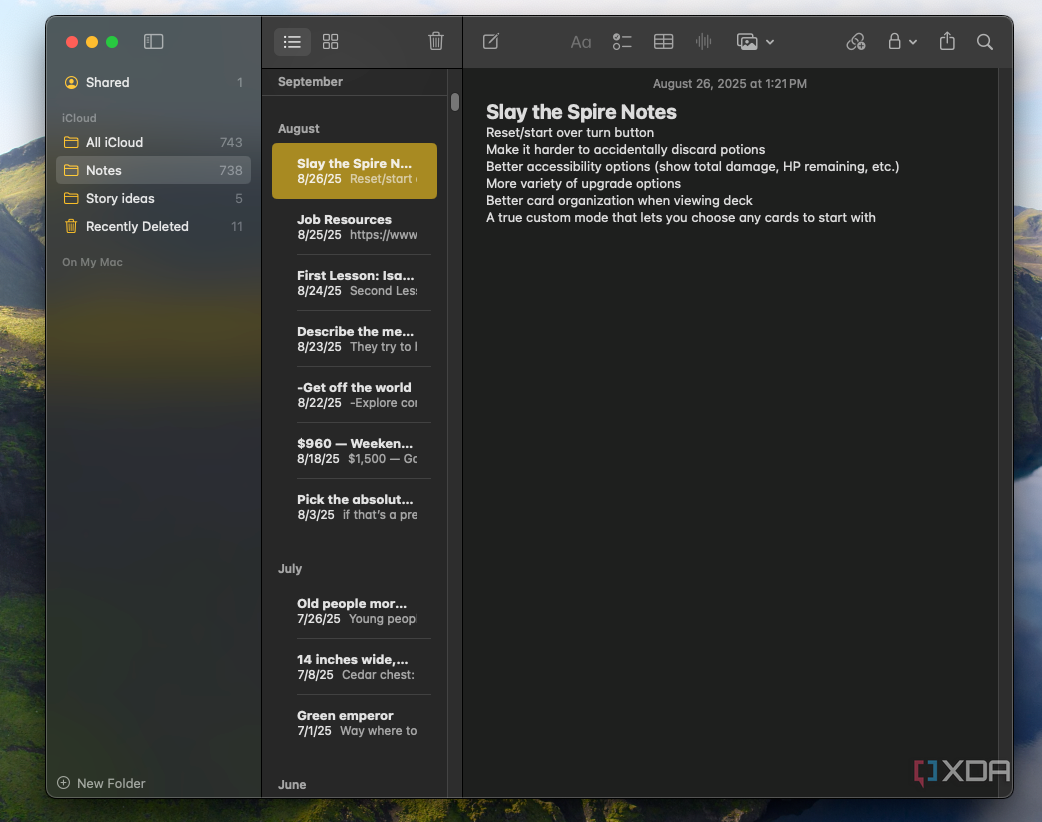Screen dimensions: 1042x822
Task: Open the First Lesson: Isa... note
Action: click(354, 282)
